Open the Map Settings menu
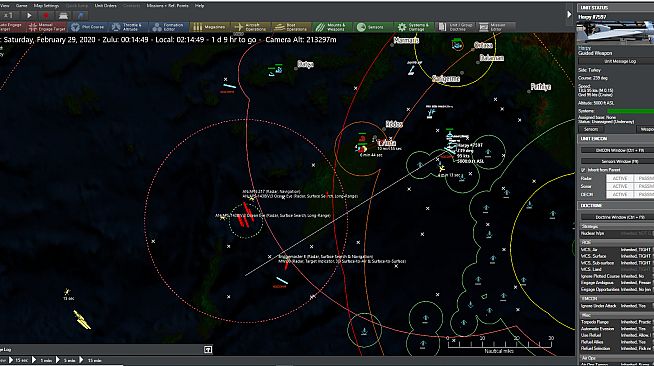Screen dimensions: 654x366 point(46,6)
